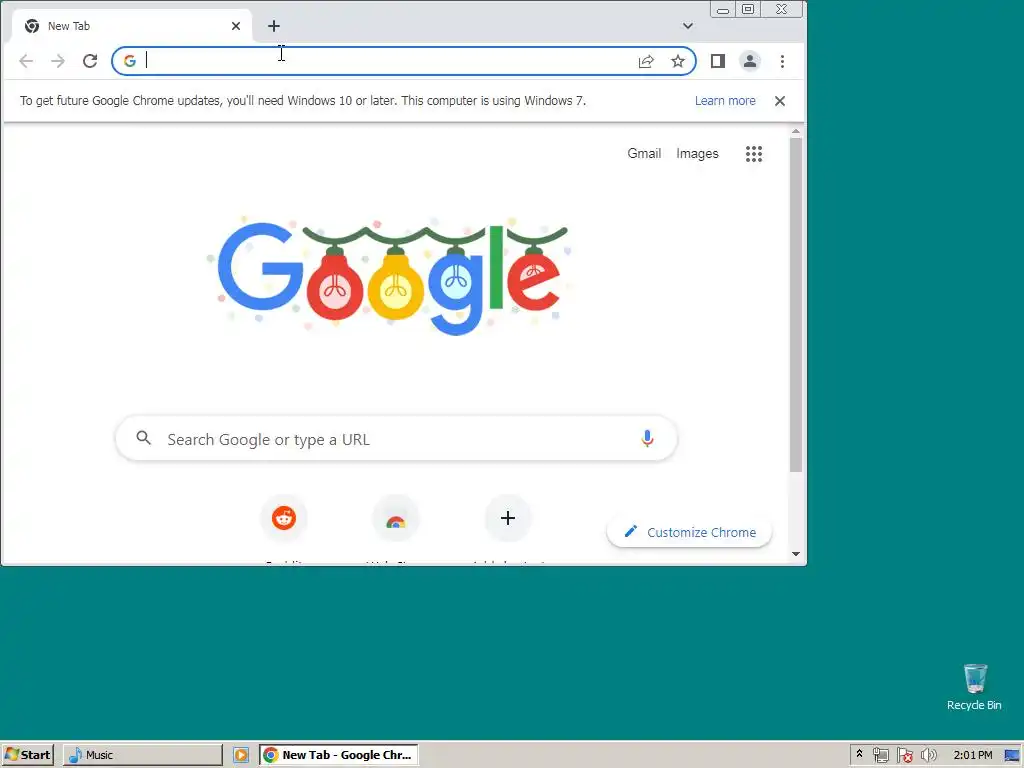Select the New Tab tab
The image size is (1024, 768).
point(132,26)
